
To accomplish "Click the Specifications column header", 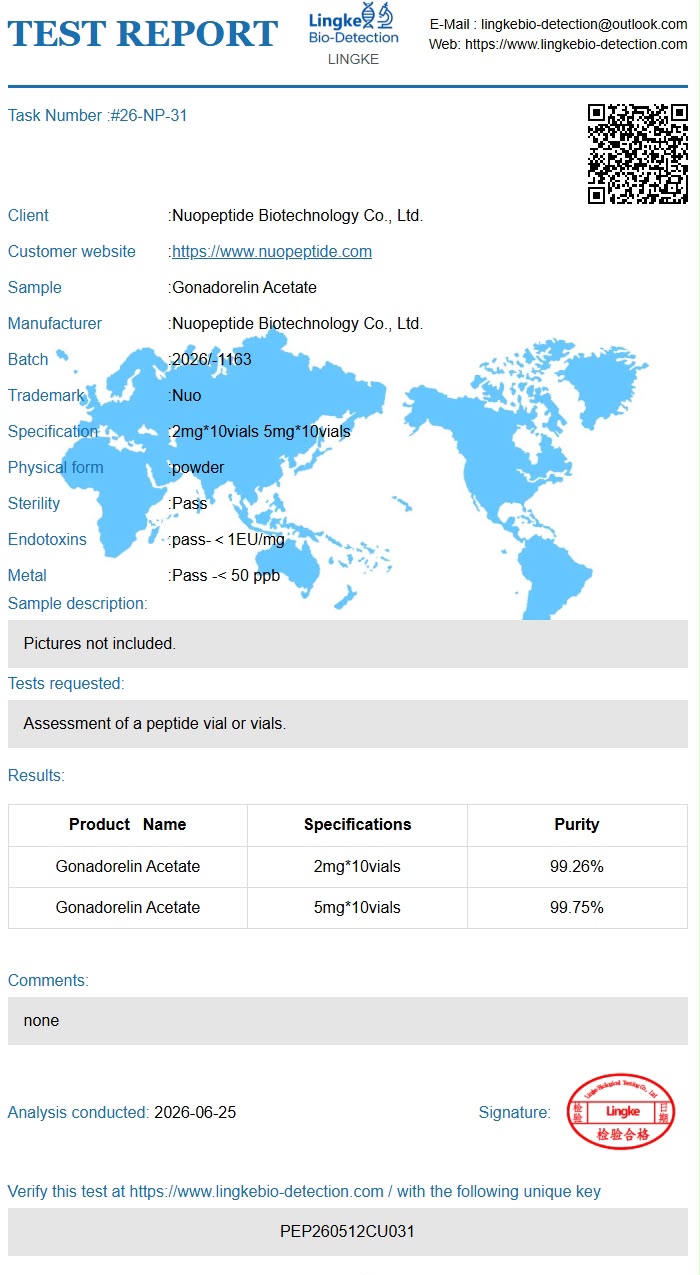I will click(358, 825).
